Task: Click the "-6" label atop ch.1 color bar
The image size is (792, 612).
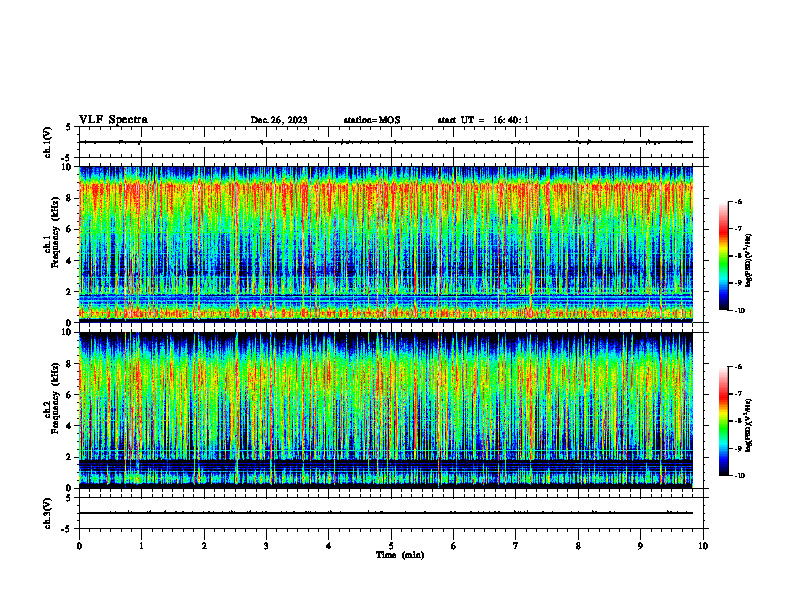Action: pyautogui.click(x=738, y=201)
